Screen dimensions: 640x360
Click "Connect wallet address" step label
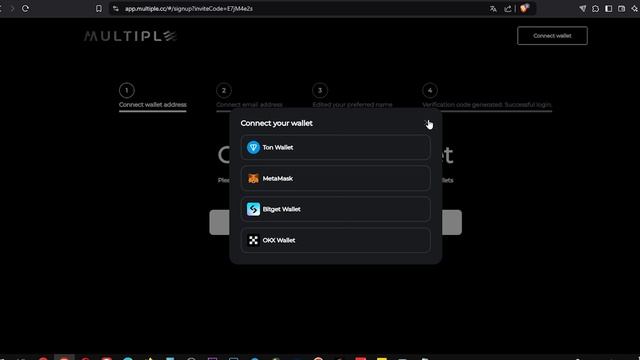153,104
